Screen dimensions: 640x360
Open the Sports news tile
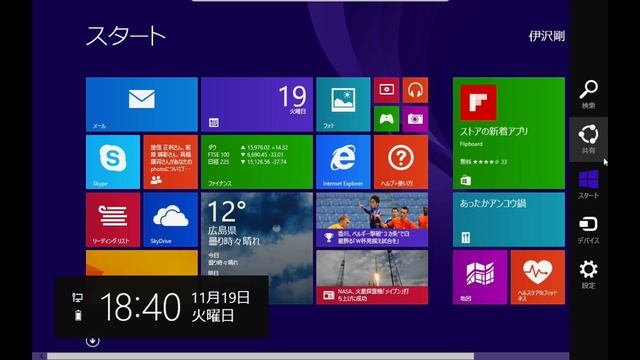pyautogui.click(x=372, y=220)
